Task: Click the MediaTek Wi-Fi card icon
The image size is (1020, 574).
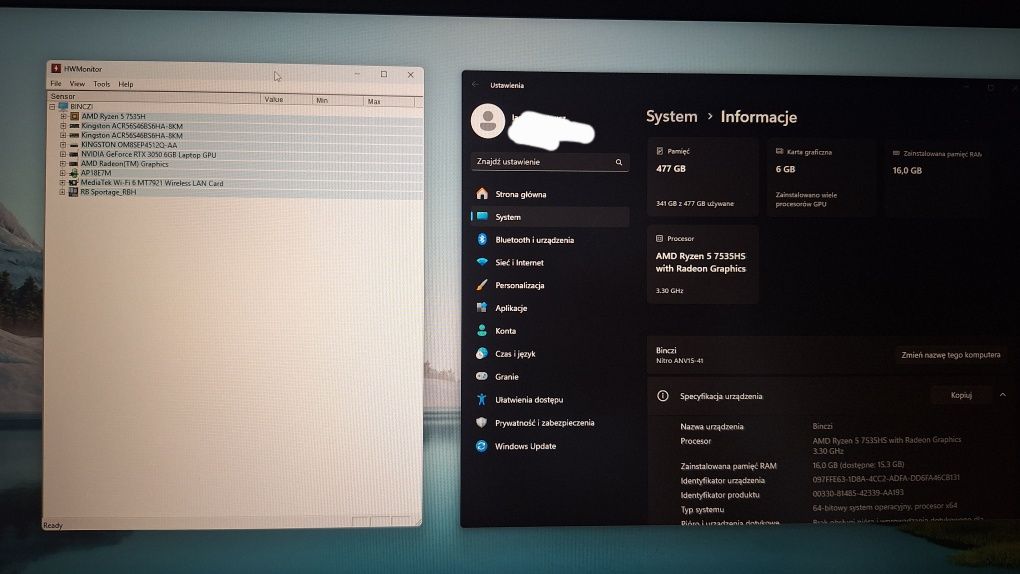Action: (74, 183)
